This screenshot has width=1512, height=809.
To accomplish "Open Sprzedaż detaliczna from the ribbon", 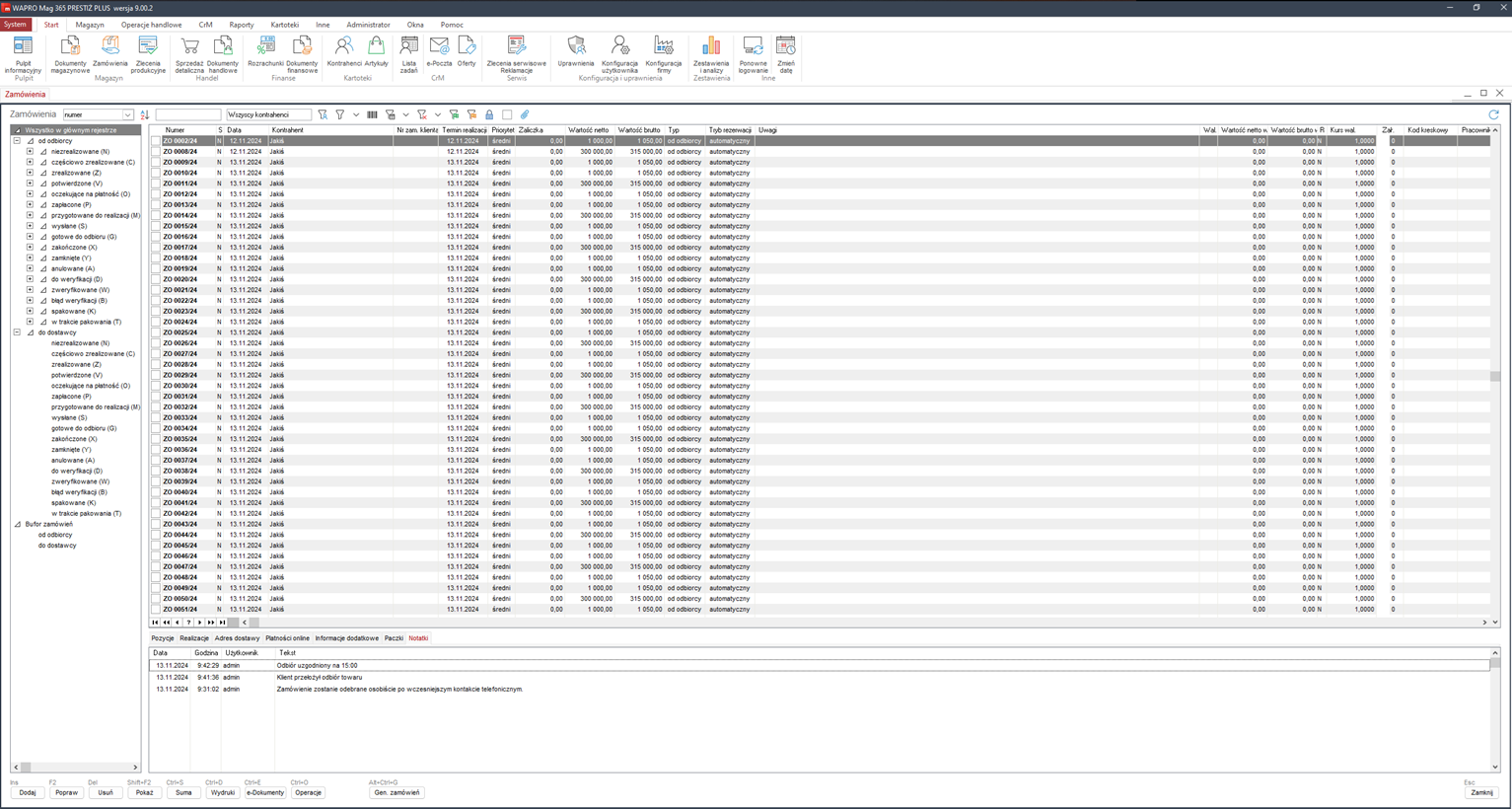I will point(189,50).
